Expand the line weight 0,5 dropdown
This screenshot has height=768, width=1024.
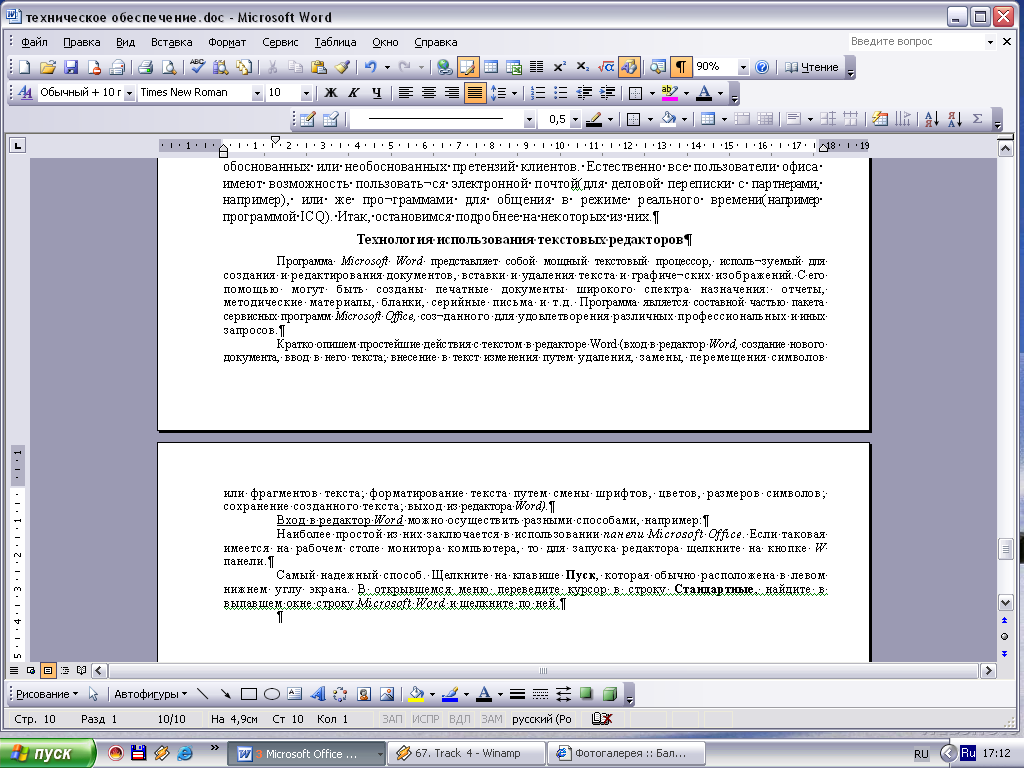pyautogui.click(x=575, y=120)
